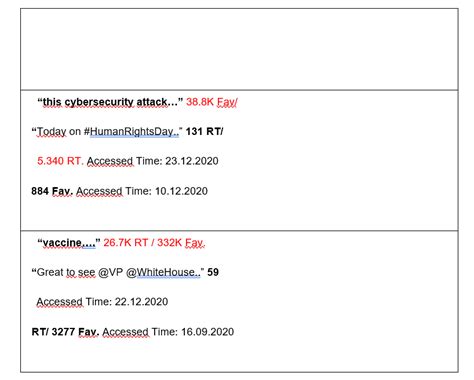Click the @VP mention text

[x=111, y=272]
